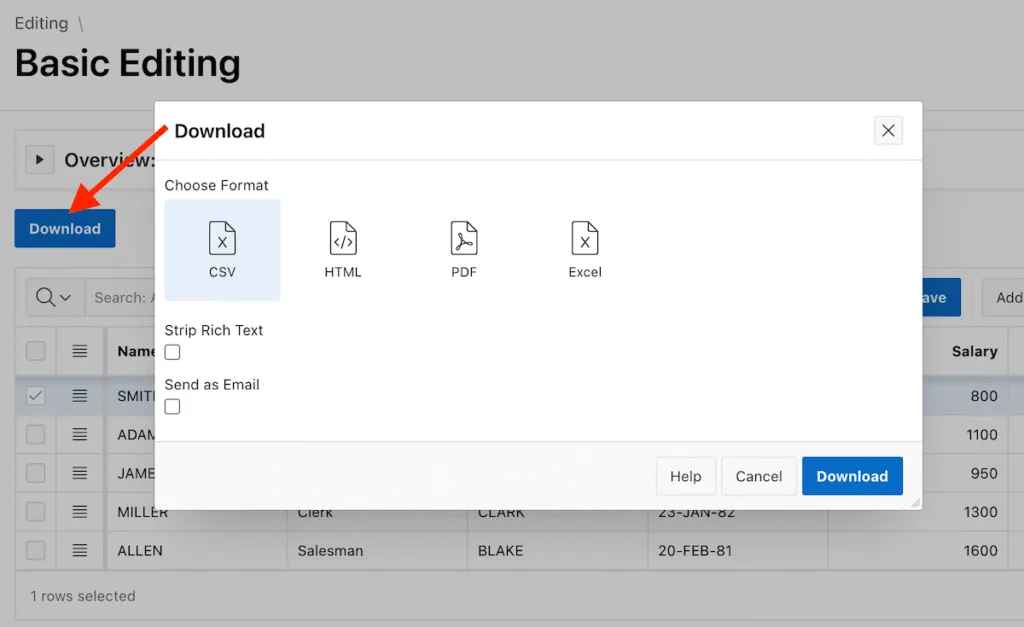Screen dimensions: 1024x627
Task: Open ALLEN row actions menu icon
Action: coord(80,550)
